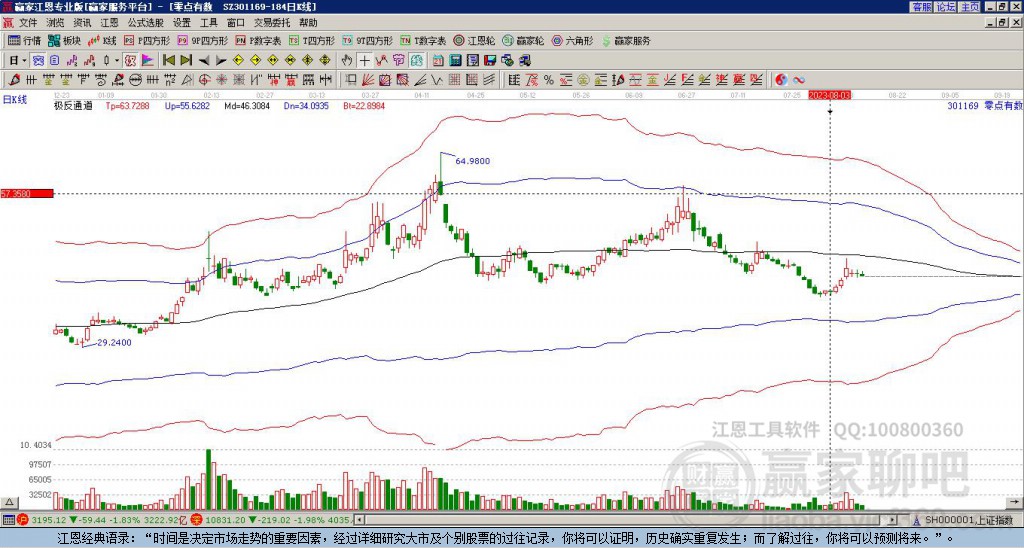Open the 交易委托 menu
The image size is (1024, 548).
pyautogui.click(x=272, y=23)
